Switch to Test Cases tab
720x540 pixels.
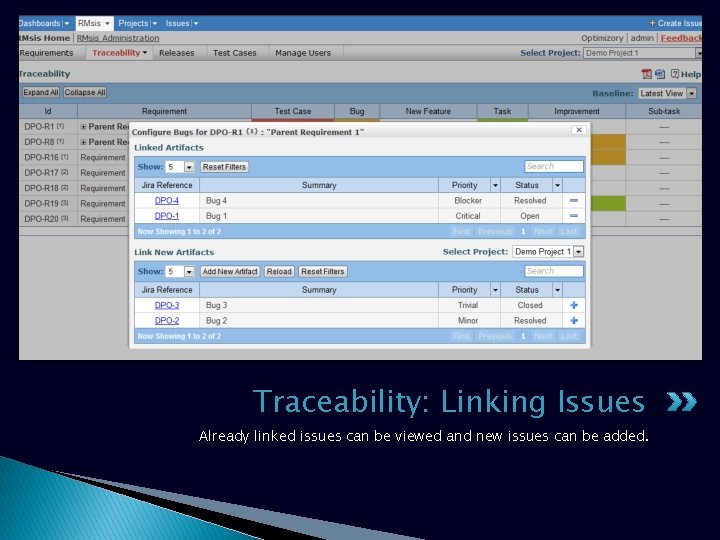[x=235, y=53]
